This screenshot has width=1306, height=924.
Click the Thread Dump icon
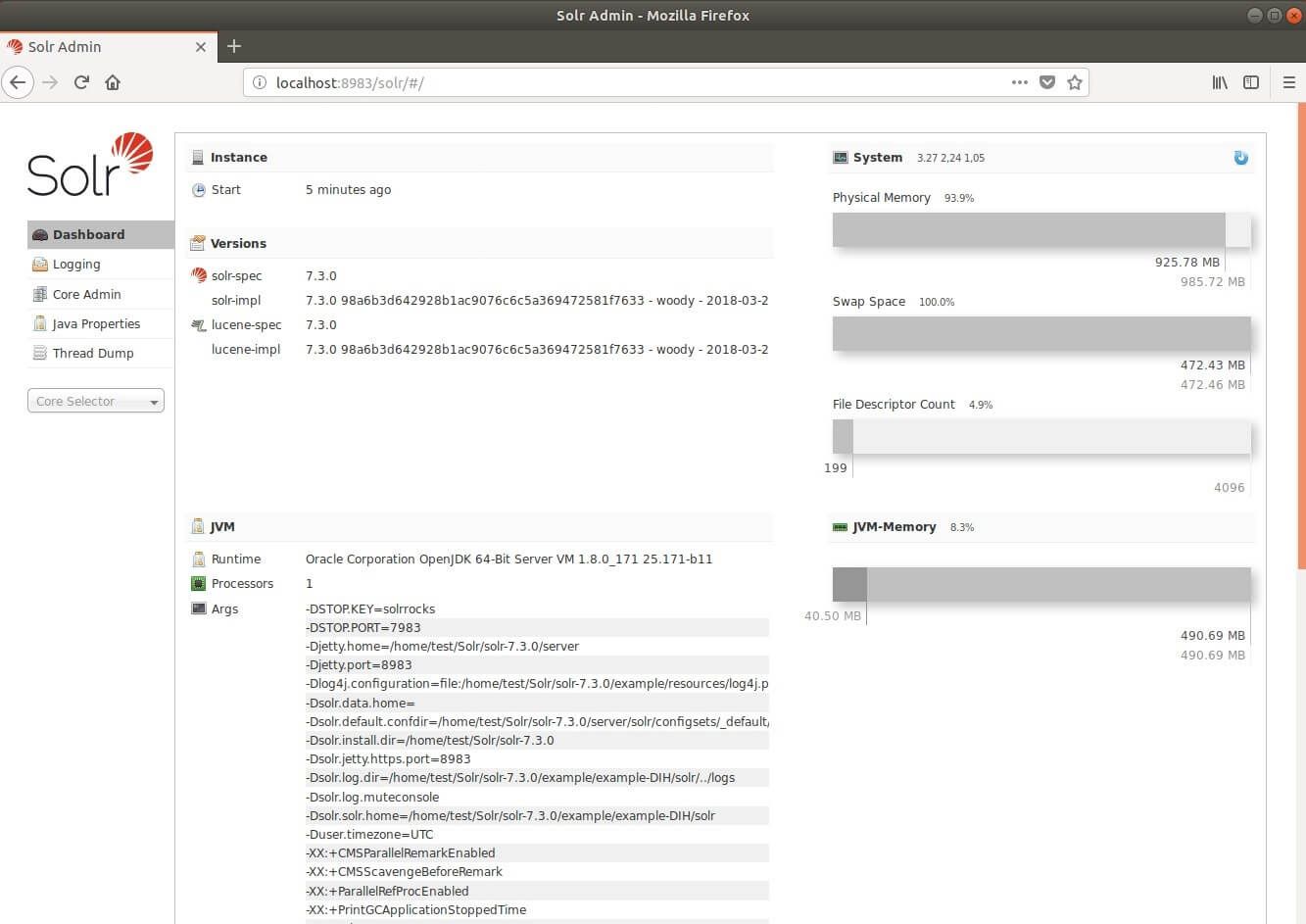[x=40, y=353]
